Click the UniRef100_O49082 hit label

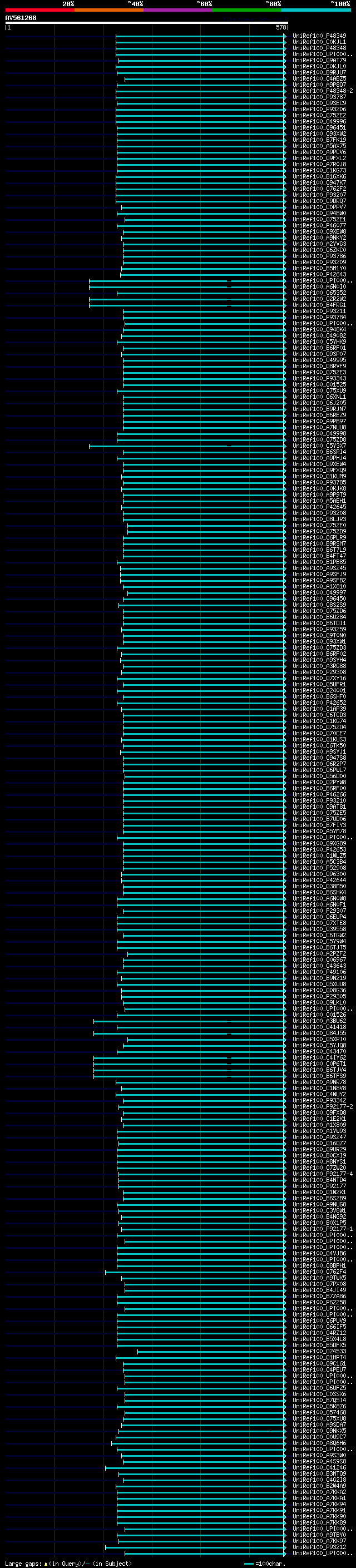pos(319,335)
